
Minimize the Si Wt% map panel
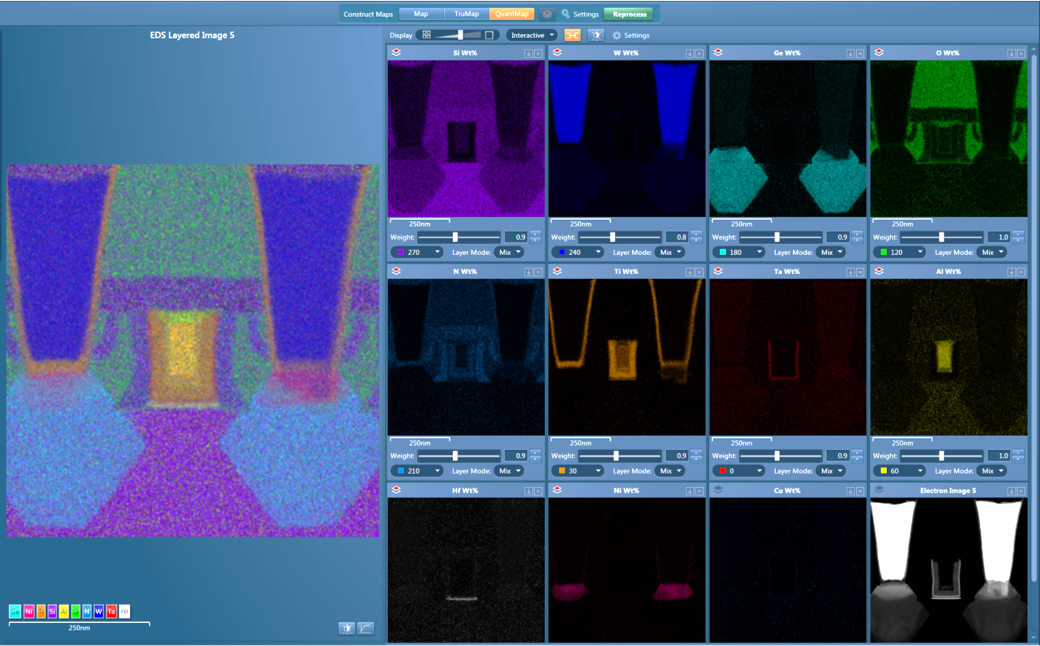click(x=529, y=53)
